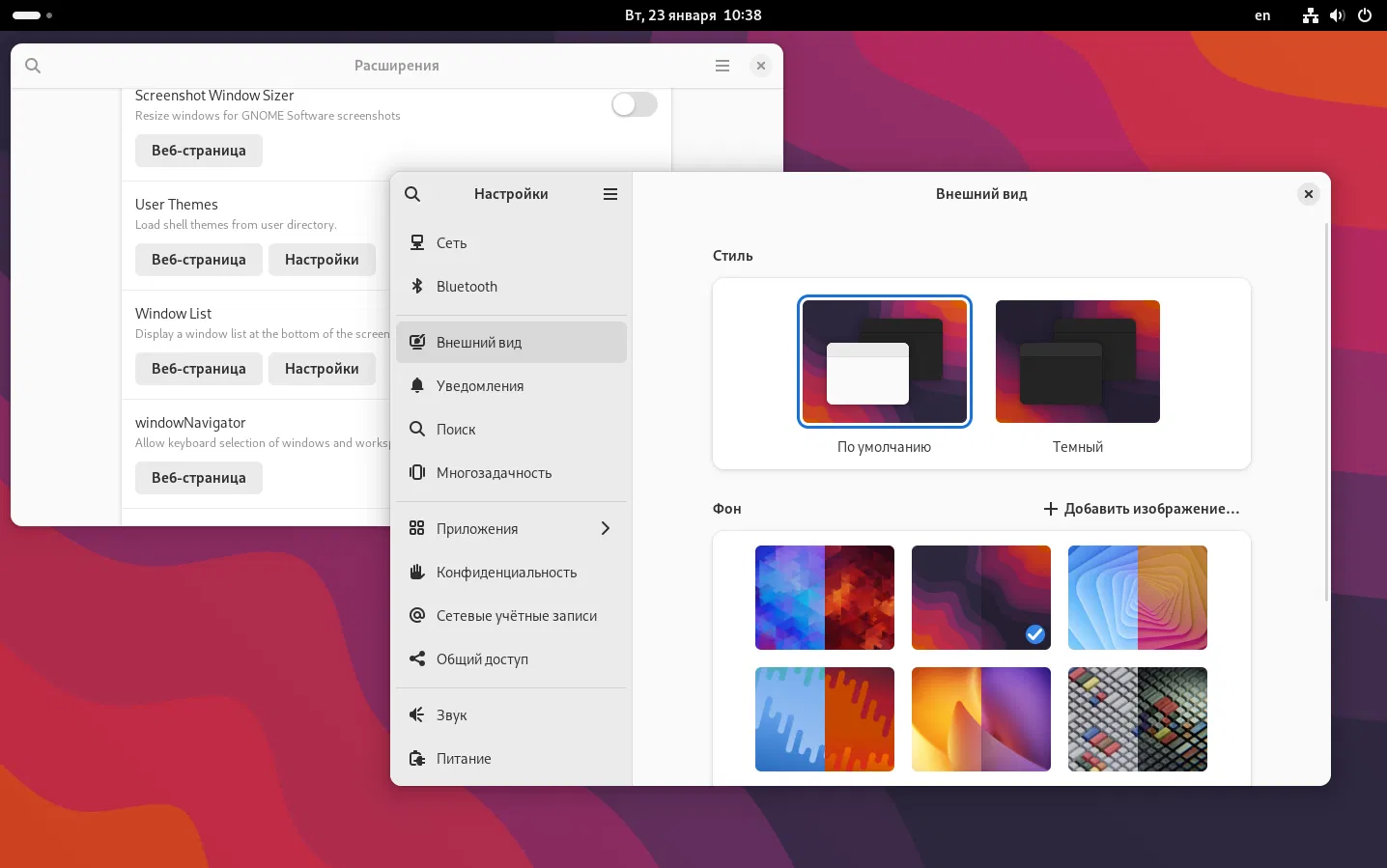Image resolution: width=1387 pixels, height=868 pixels.
Task: Open the Window List settings button
Action: pos(322,369)
